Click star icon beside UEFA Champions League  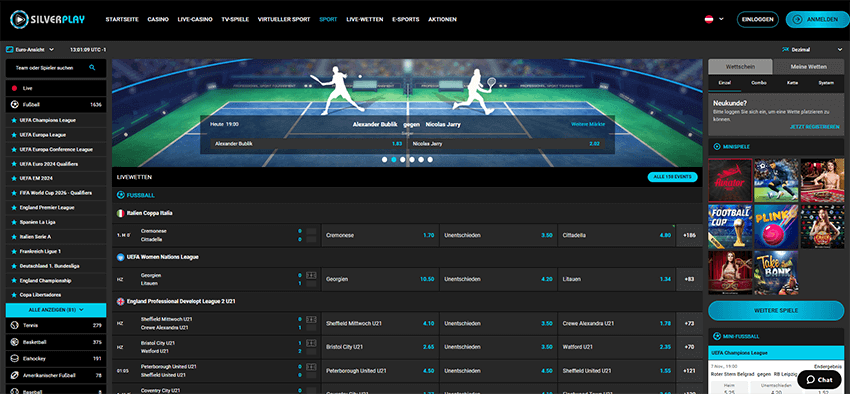[x=14, y=120]
